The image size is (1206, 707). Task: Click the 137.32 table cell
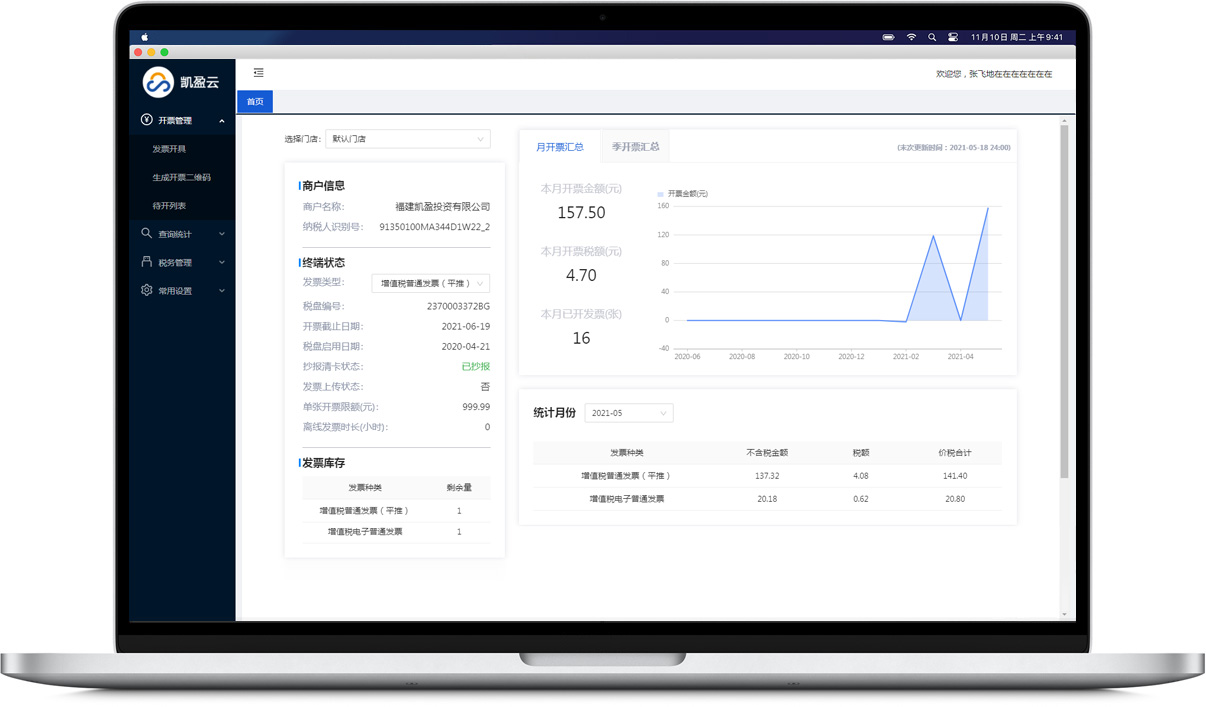[767, 476]
